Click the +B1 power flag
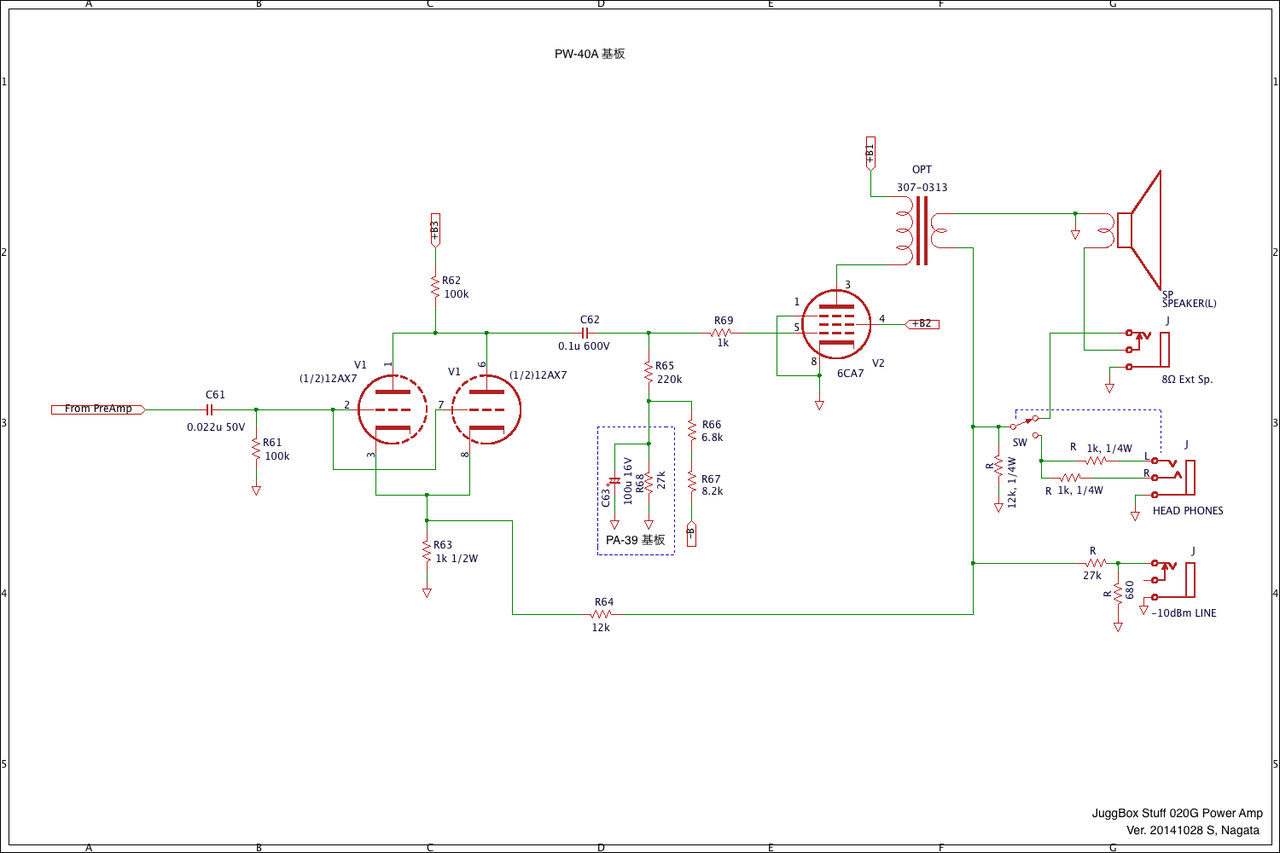This screenshot has width=1280, height=853. pyautogui.click(x=869, y=153)
